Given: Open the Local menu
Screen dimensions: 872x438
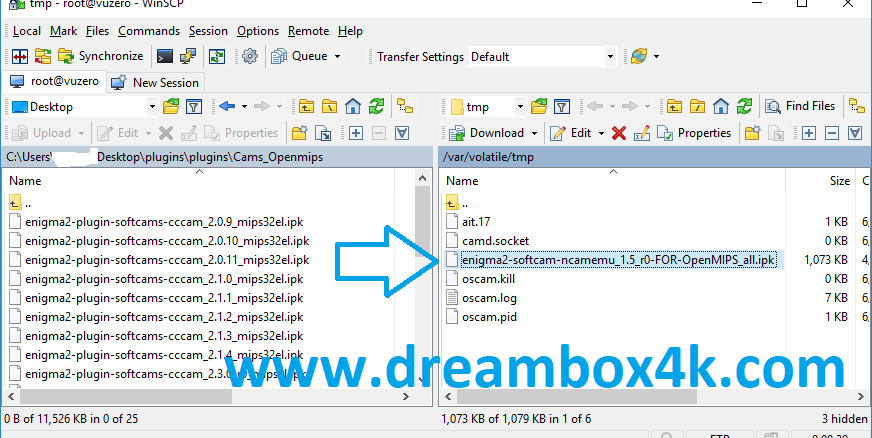Looking at the screenshot, I should [x=27, y=31].
